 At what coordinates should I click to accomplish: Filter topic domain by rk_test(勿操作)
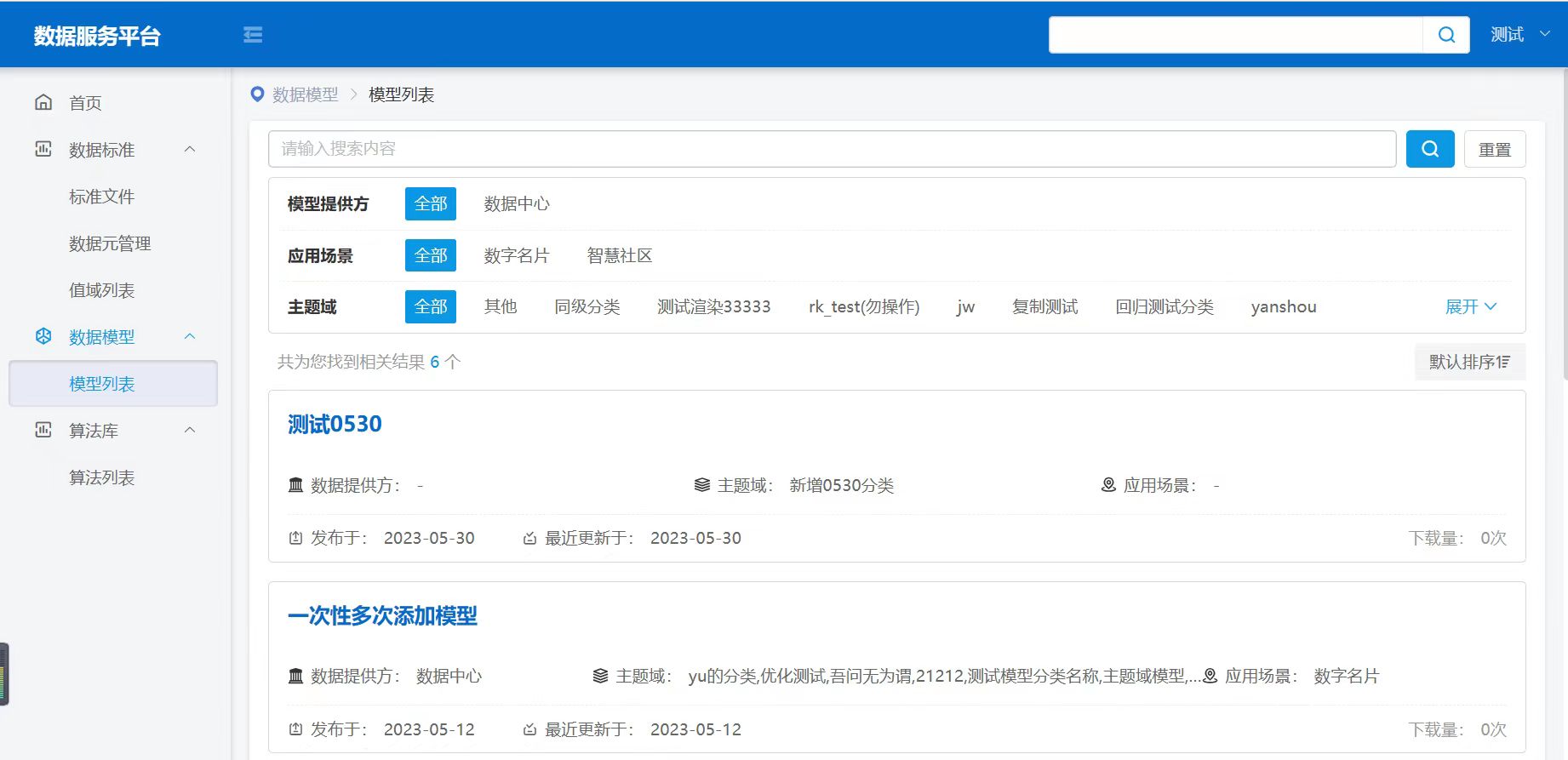click(x=864, y=307)
